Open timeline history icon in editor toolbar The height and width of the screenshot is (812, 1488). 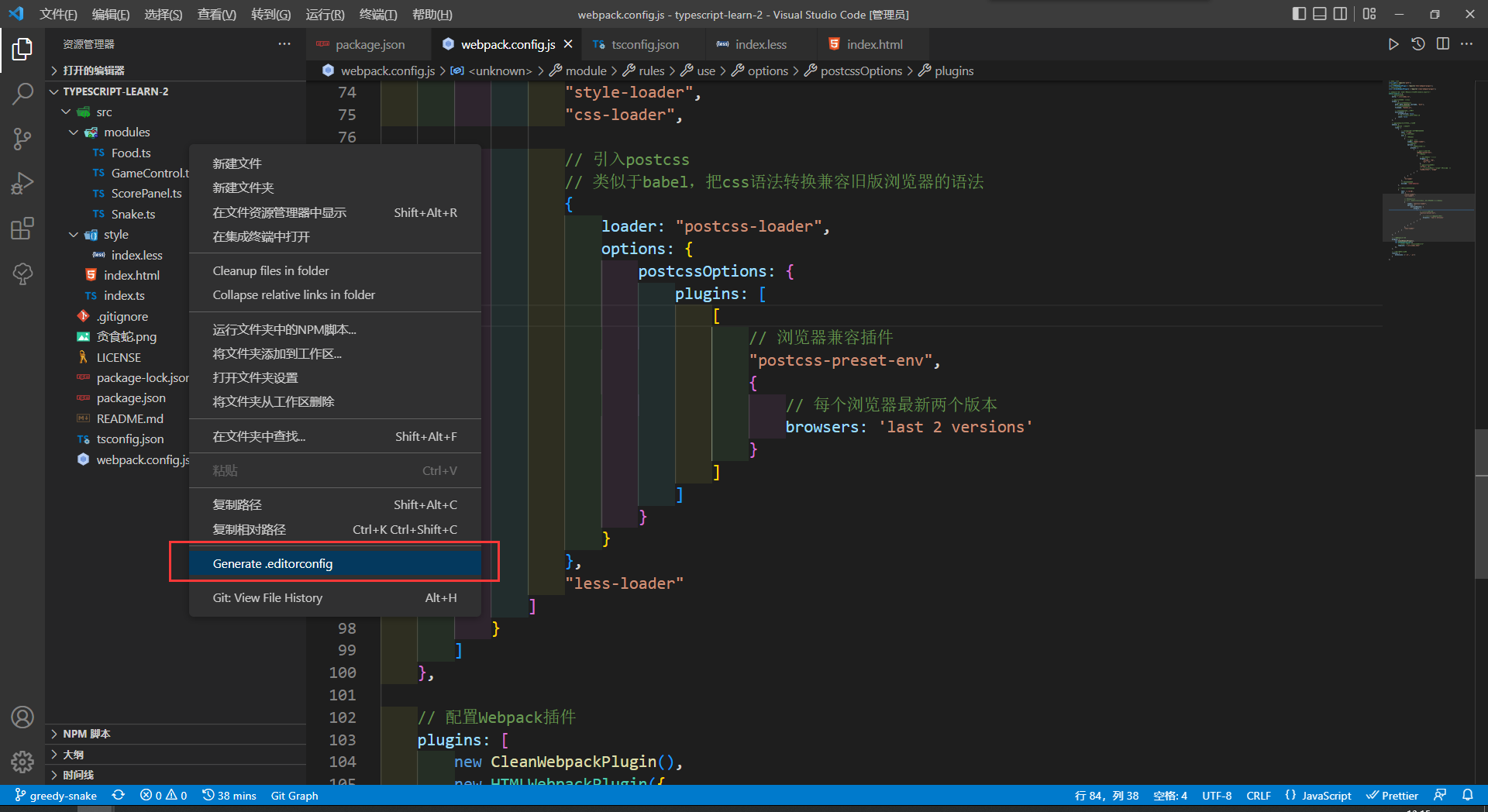(1418, 44)
